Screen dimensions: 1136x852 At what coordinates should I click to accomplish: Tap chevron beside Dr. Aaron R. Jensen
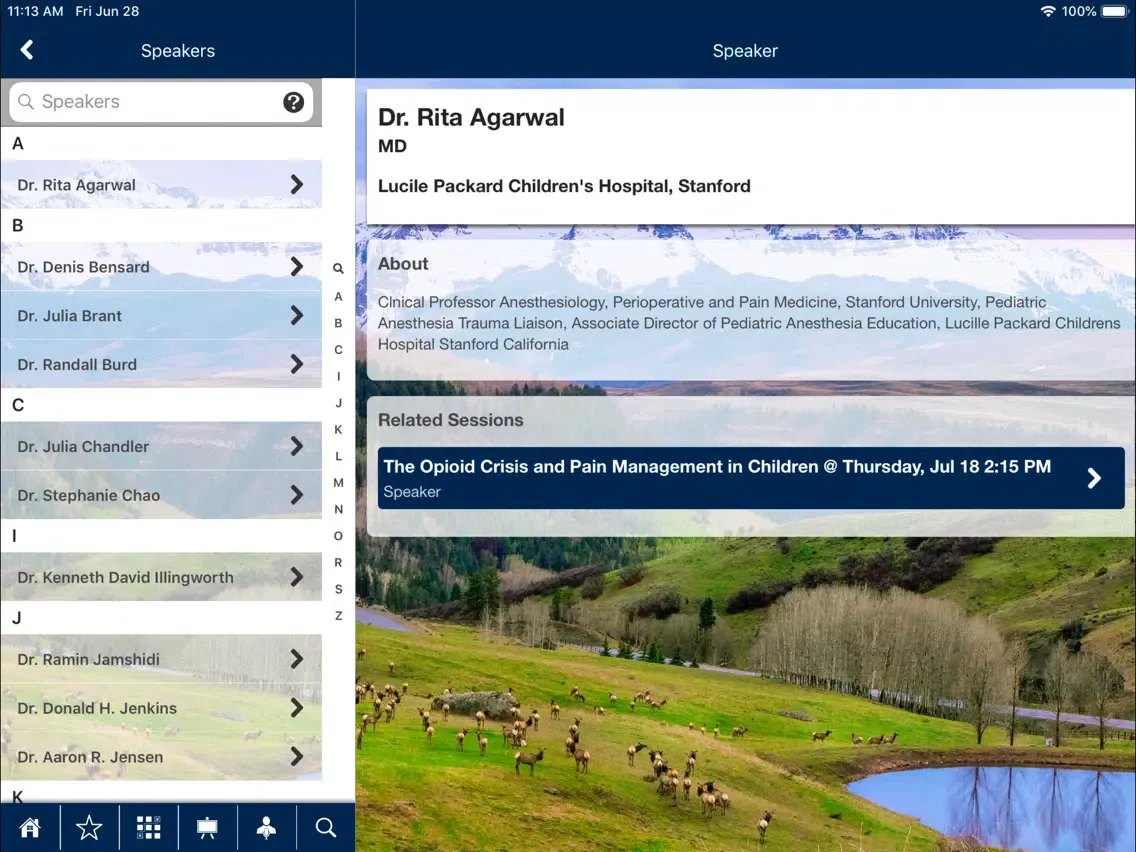point(297,756)
